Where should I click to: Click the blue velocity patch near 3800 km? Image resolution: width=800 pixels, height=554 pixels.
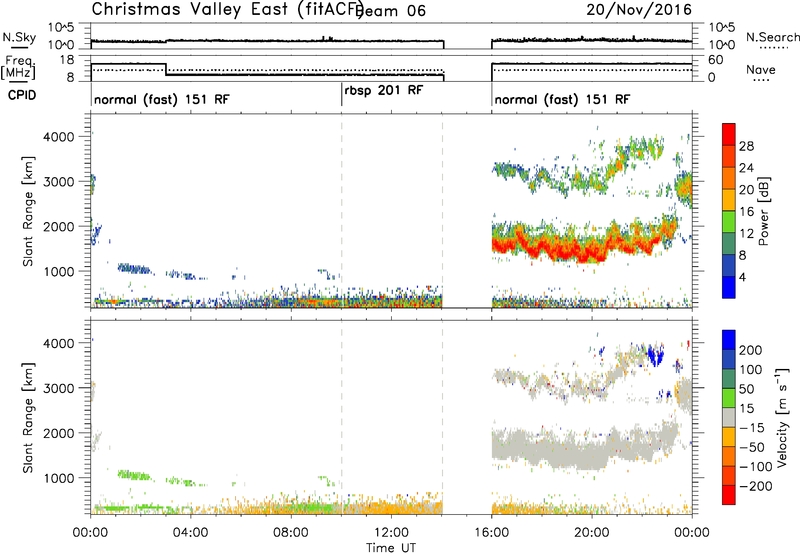(x=656, y=355)
